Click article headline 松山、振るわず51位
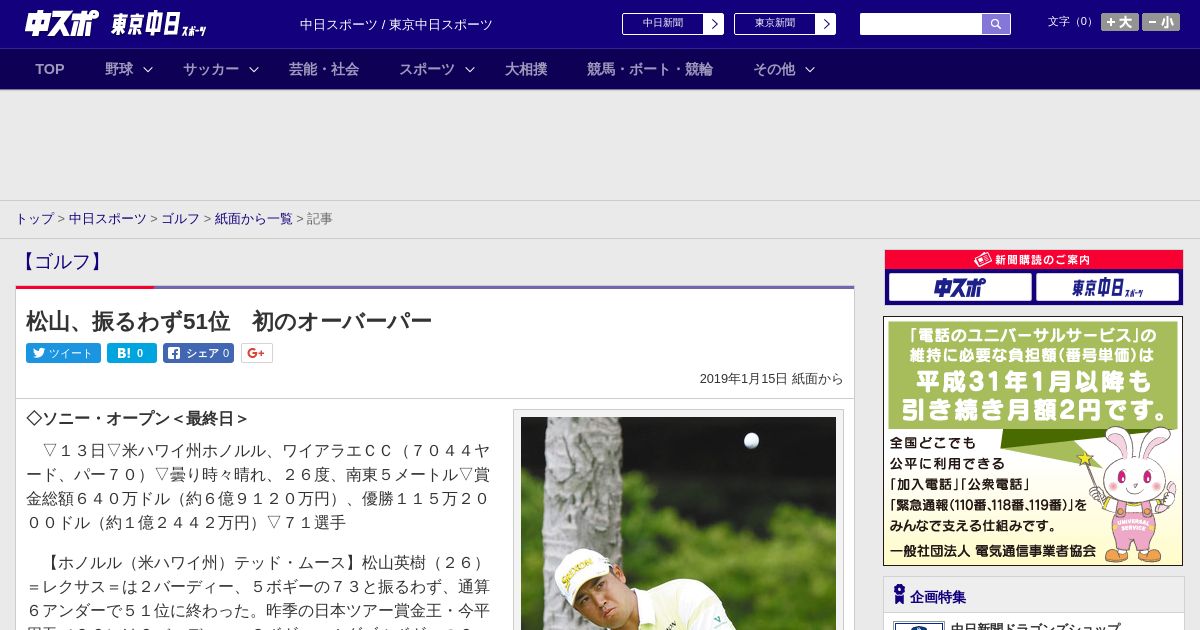This screenshot has height=630, width=1200. tap(229, 321)
